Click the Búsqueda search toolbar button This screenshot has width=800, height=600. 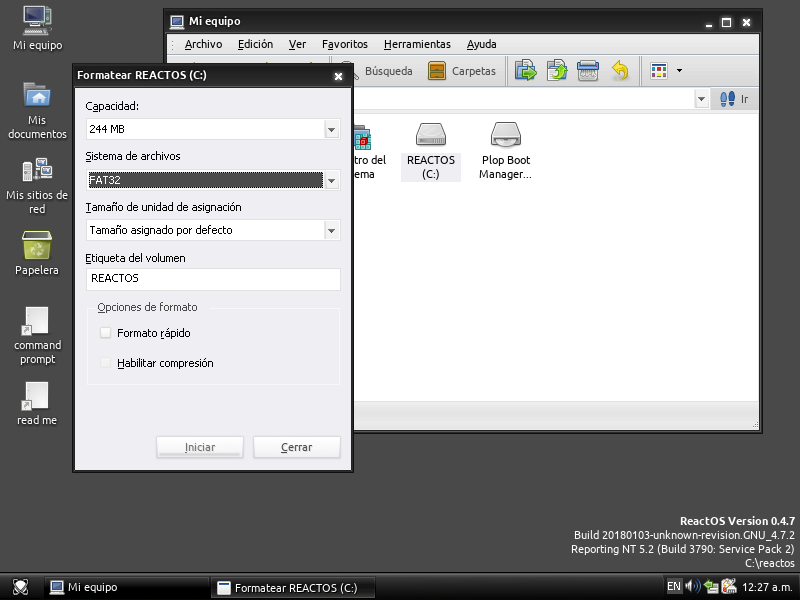coord(383,71)
